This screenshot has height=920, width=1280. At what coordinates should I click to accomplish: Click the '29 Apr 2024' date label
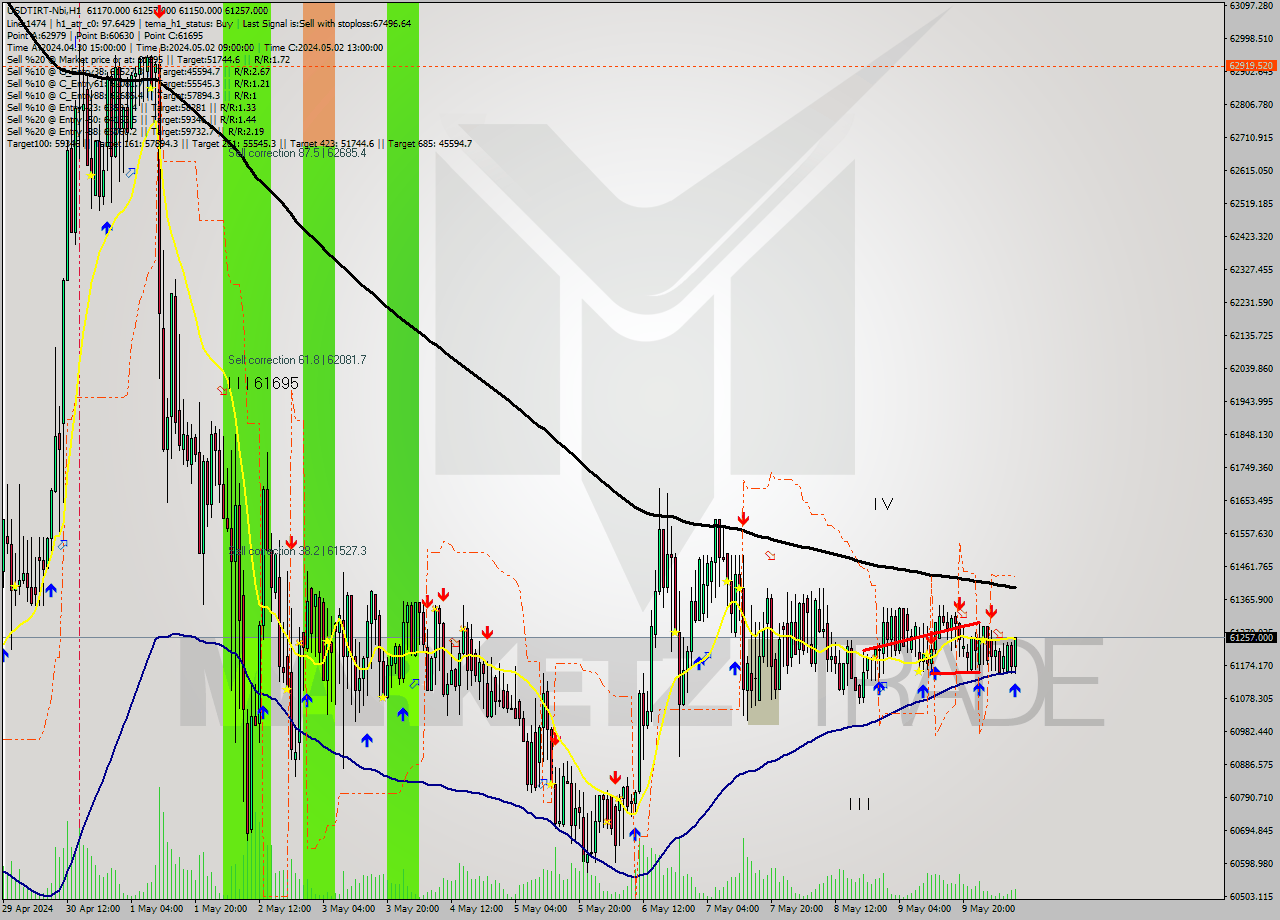[x=27, y=909]
